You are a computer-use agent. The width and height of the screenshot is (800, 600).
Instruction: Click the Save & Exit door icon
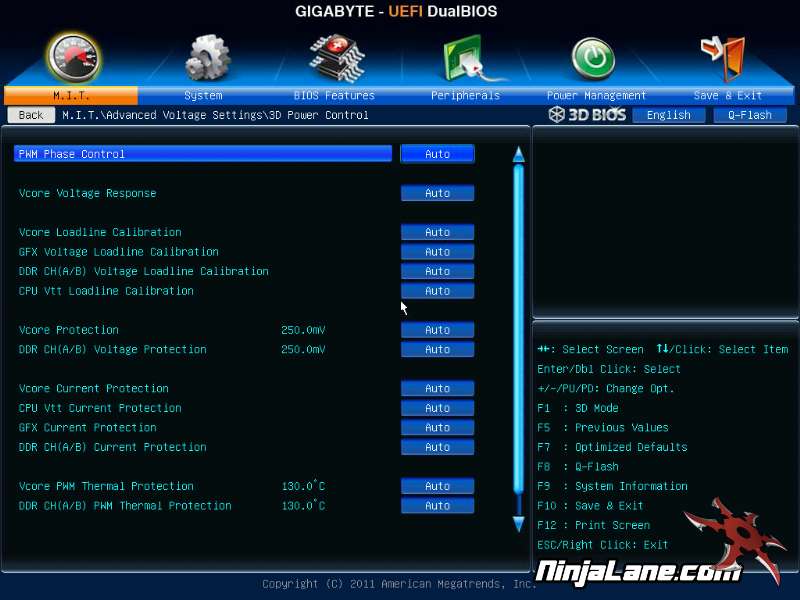pyautogui.click(x=723, y=57)
